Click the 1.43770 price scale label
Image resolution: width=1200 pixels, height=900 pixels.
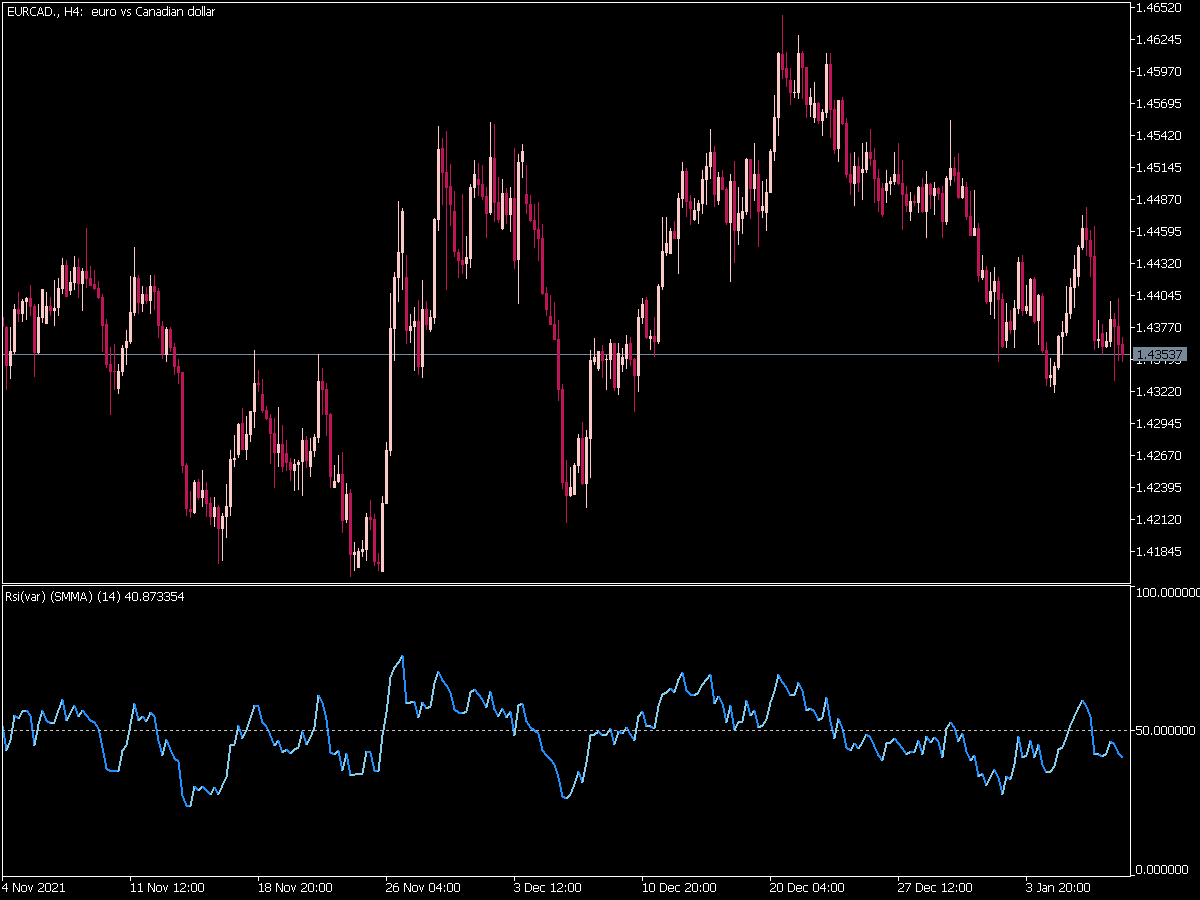point(1161,328)
